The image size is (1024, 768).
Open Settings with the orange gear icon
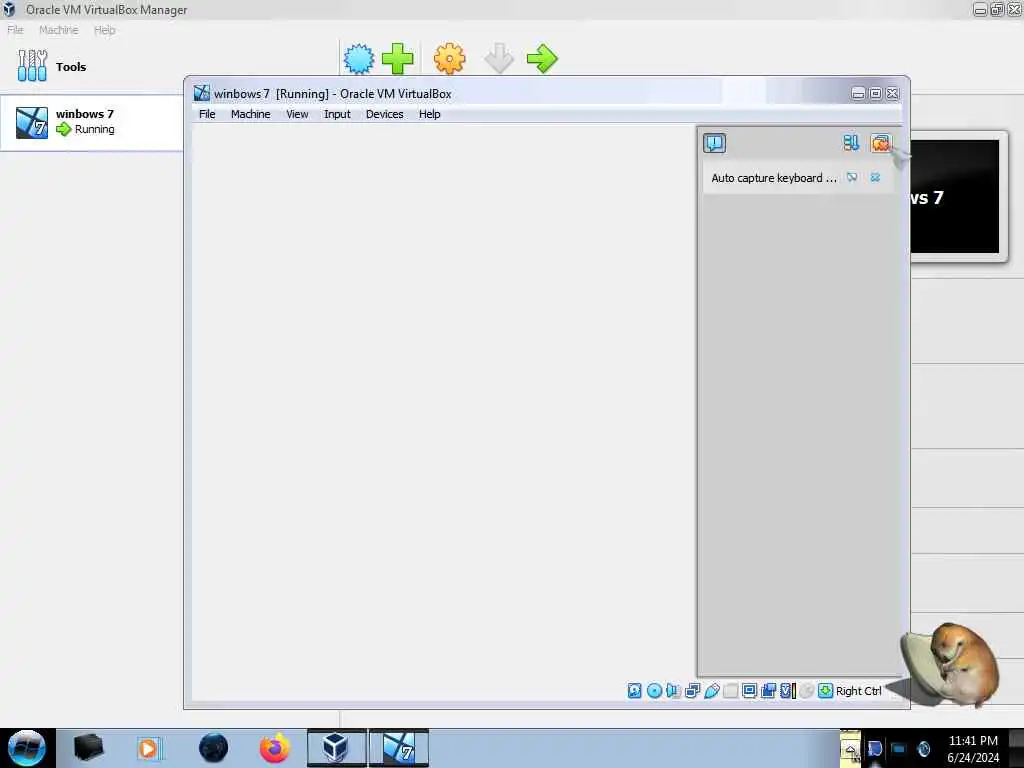(x=449, y=59)
